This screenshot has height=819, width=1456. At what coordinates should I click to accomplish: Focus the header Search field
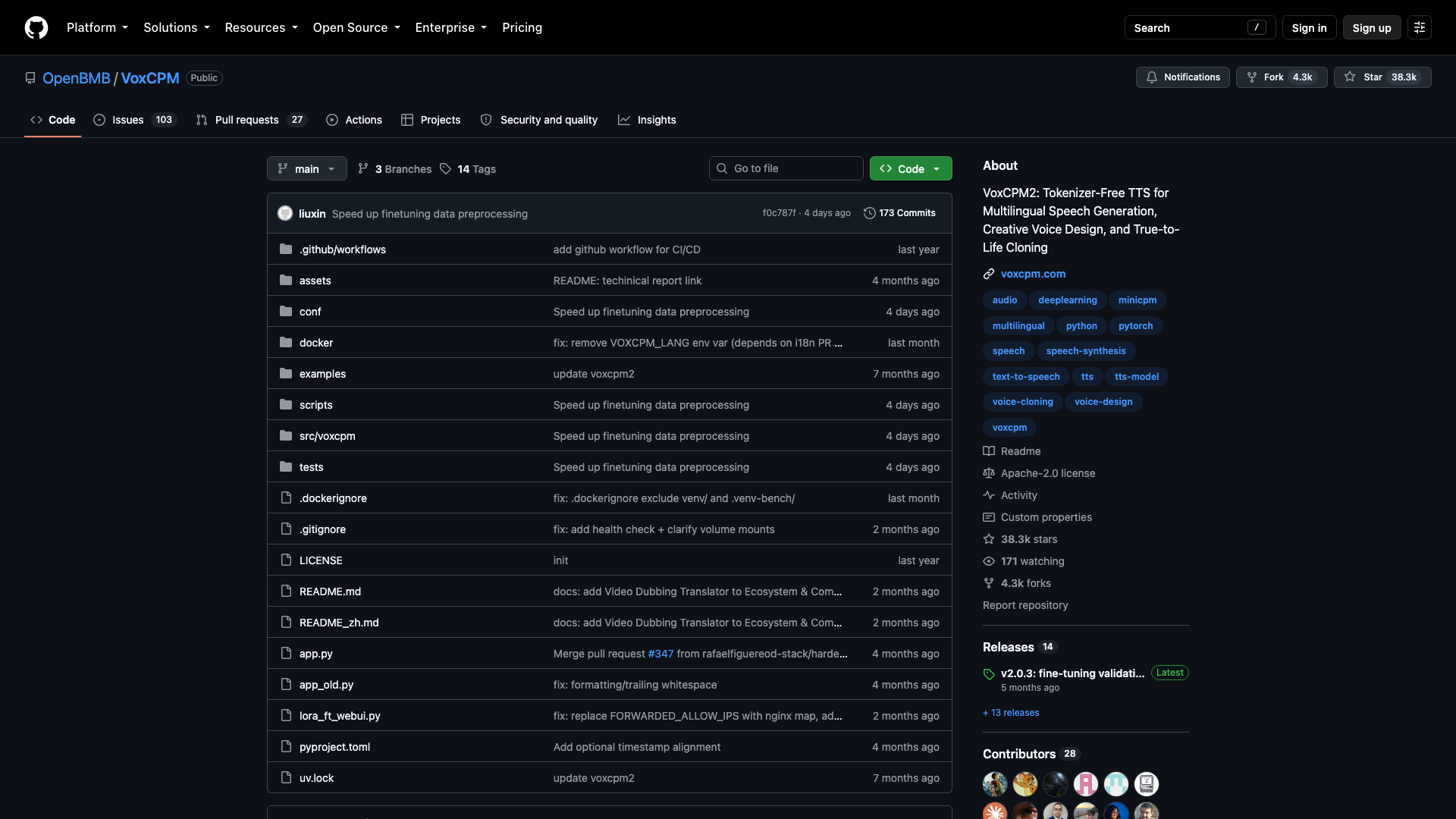pos(1200,27)
